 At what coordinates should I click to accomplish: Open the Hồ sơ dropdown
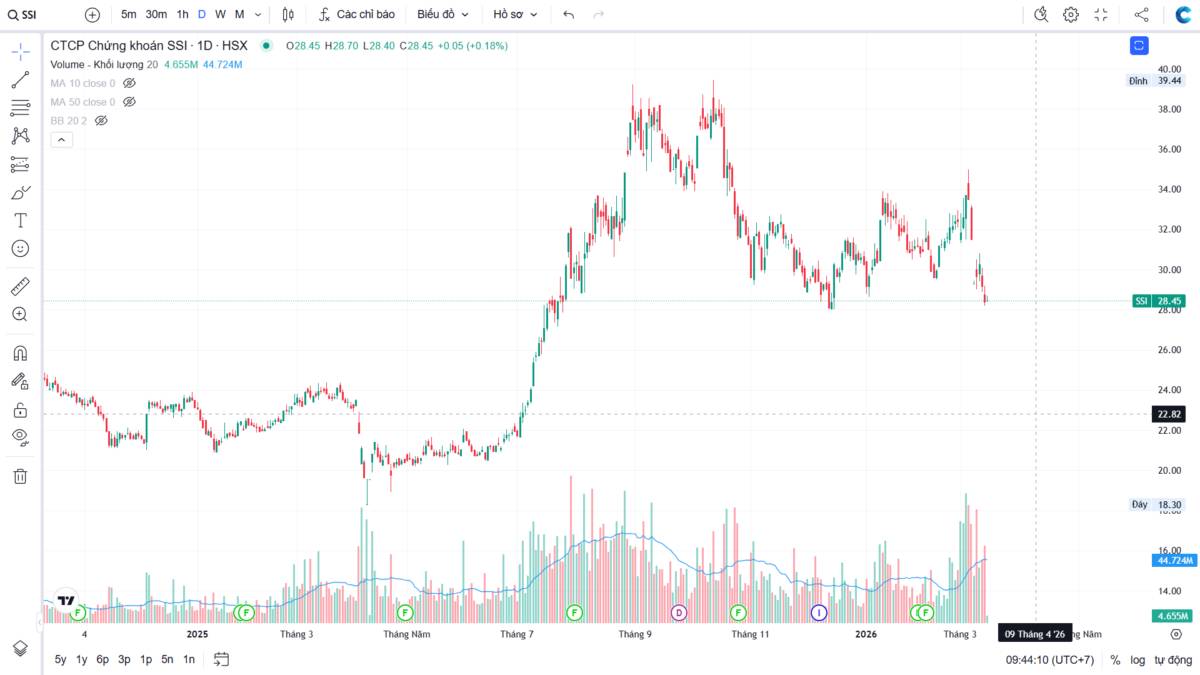click(515, 15)
